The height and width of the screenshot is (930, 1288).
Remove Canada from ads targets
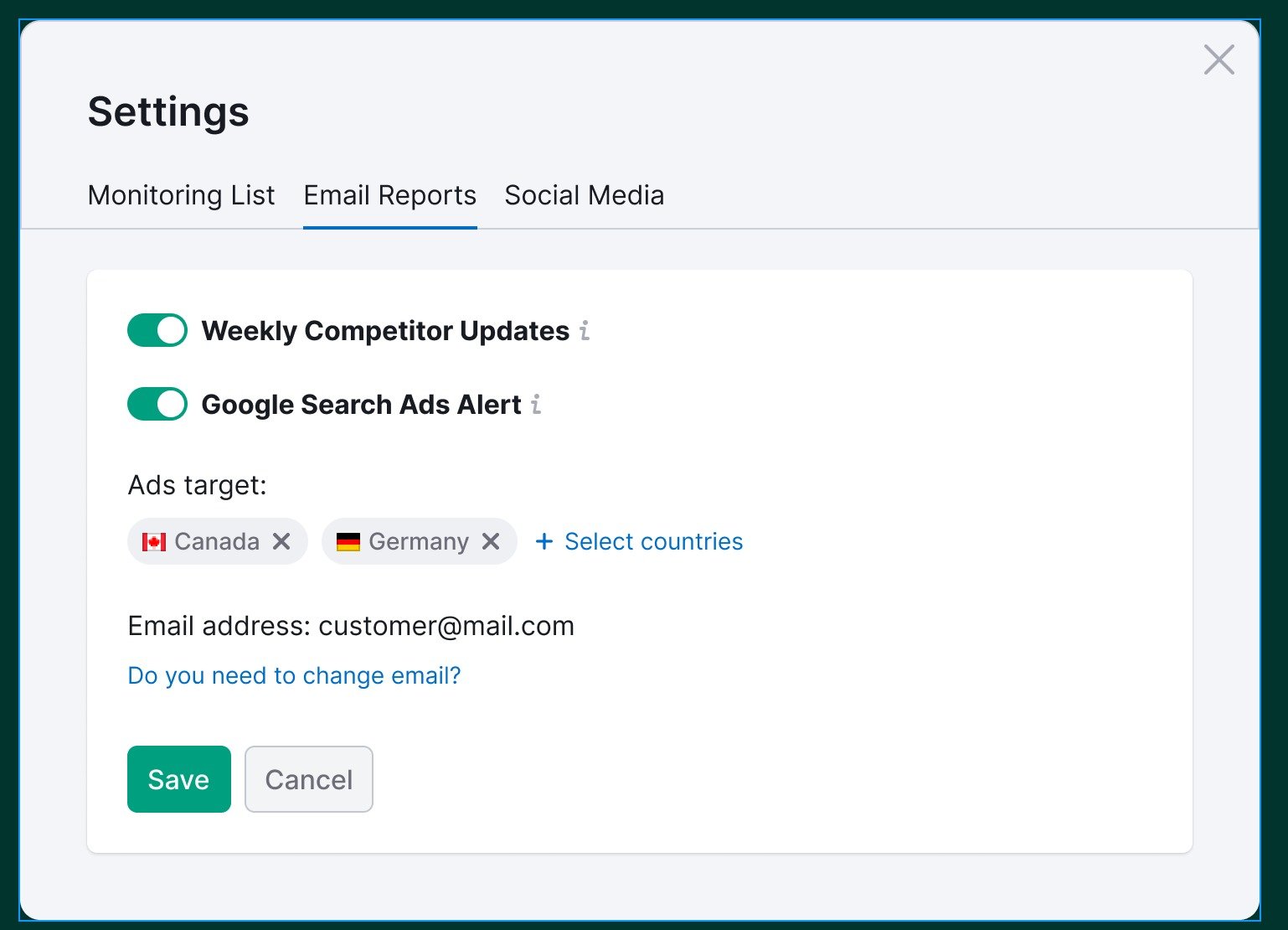(x=281, y=541)
